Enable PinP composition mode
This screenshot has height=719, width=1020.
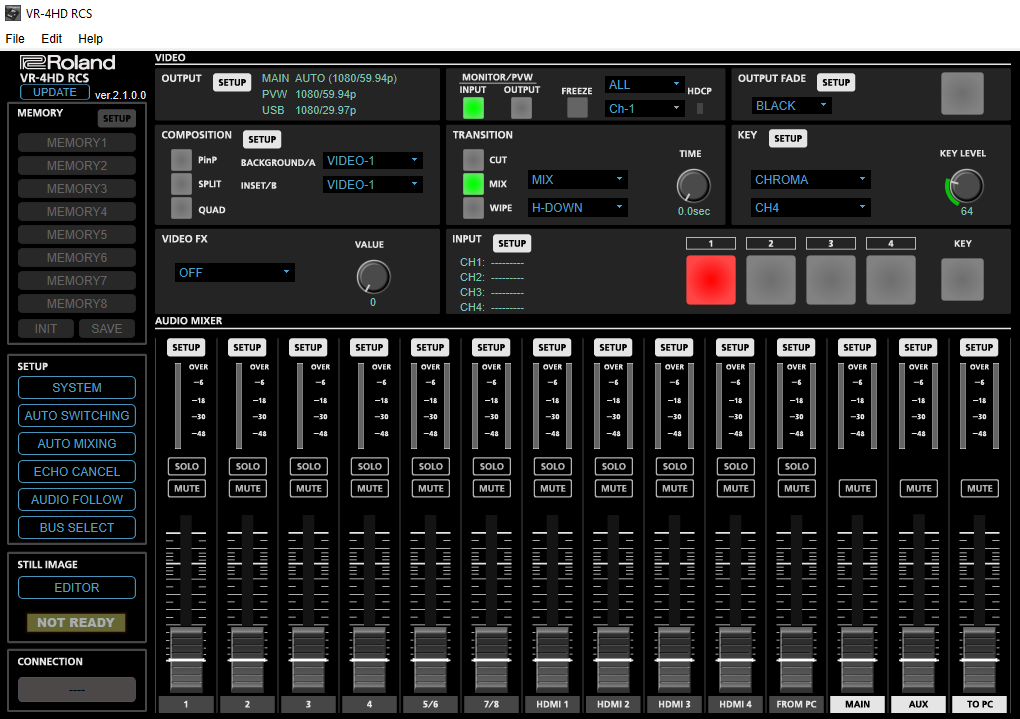tap(181, 160)
